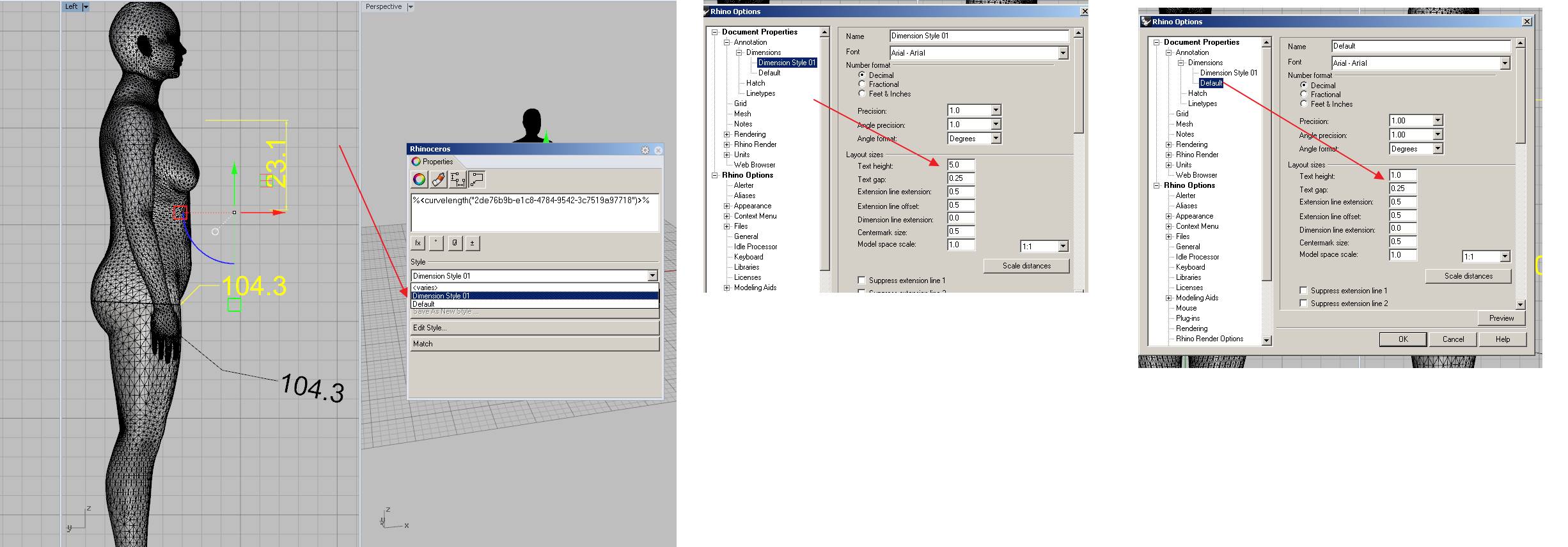The width and height of the screenshot is (1568, 547).
Task: Select Hatch in middle Rhino Options tree
Action: click(x=755, y=83)
